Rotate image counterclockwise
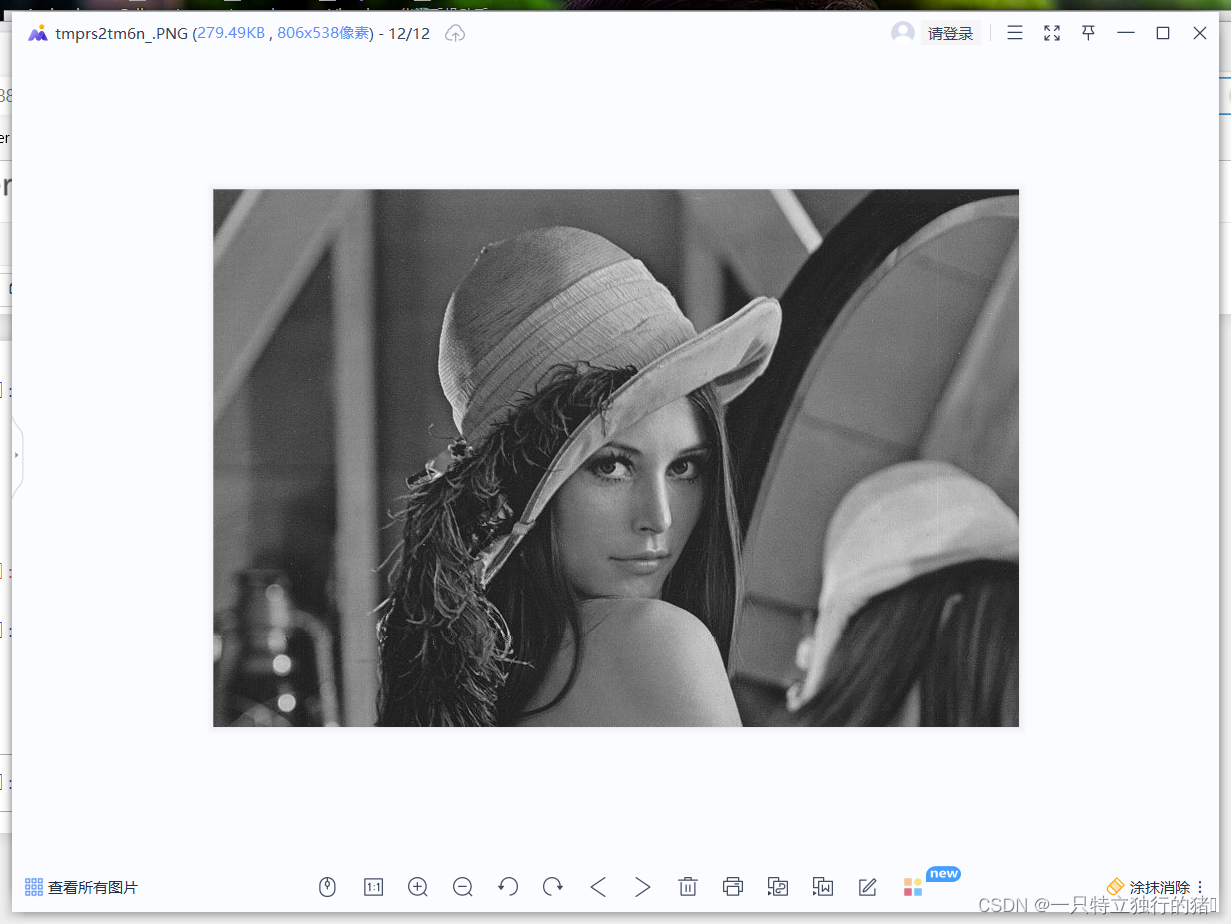This screenshot has width=1231, height=924. pyautogui.click(x=508, y=887)
